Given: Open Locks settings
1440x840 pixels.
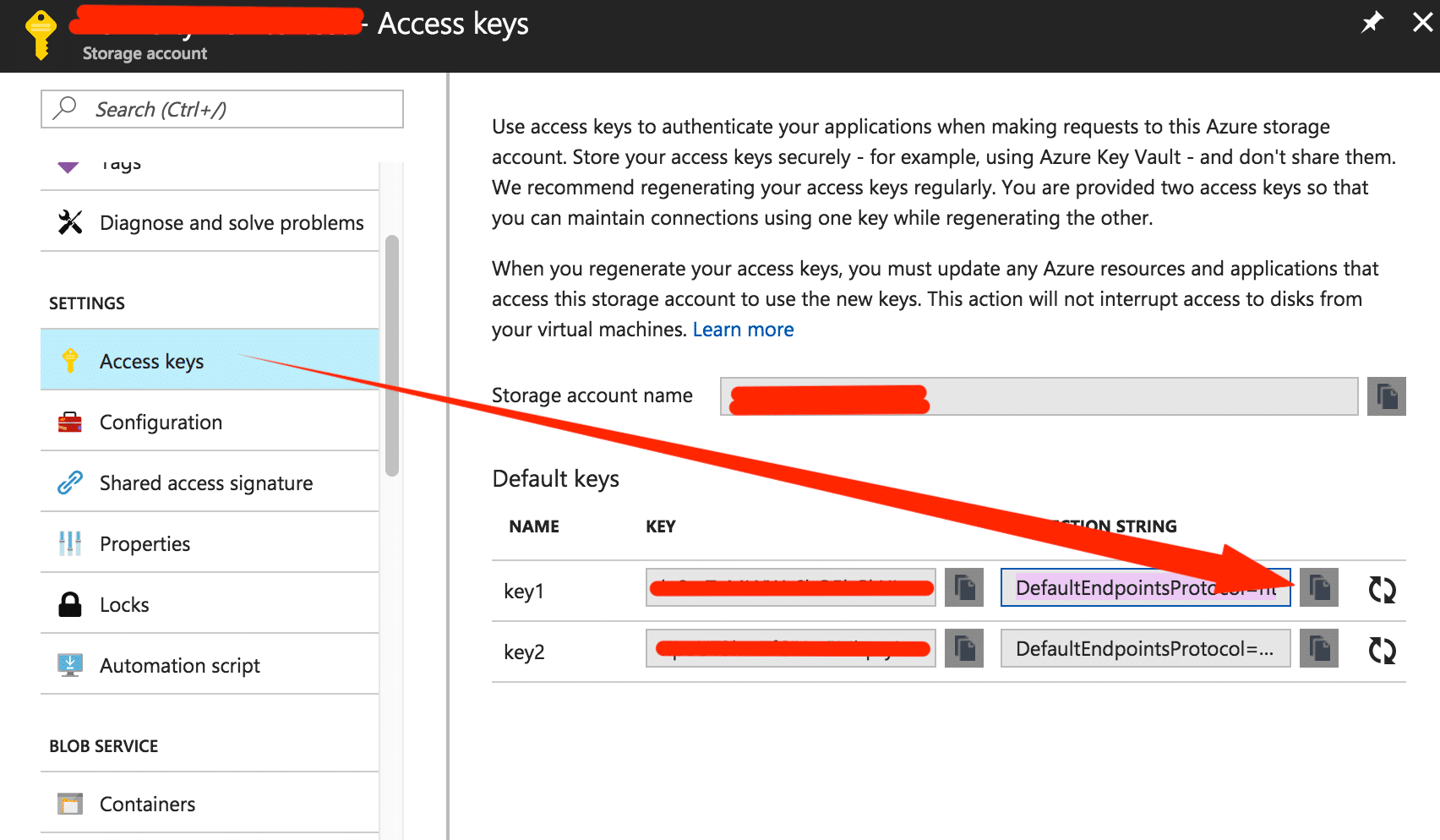Looking at the screenshot, I should pyautogui.click(x=210, y=604).
